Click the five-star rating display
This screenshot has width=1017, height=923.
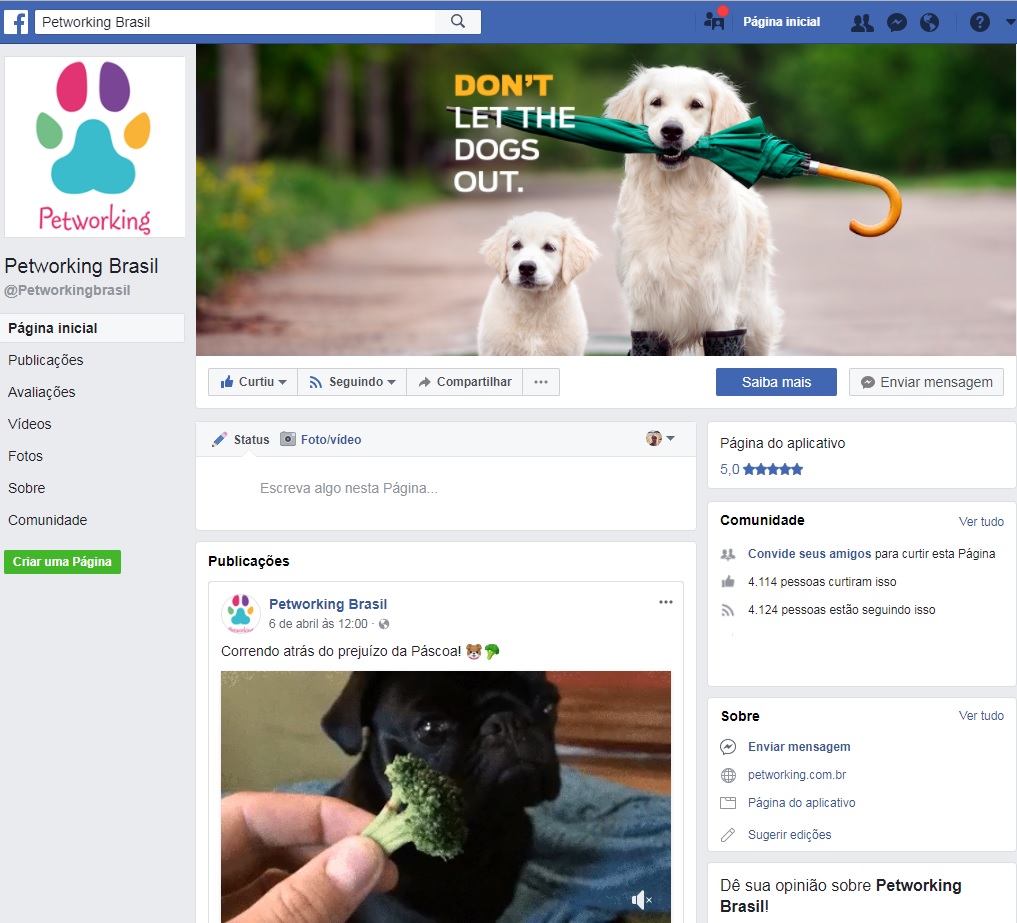click(772, 469)
